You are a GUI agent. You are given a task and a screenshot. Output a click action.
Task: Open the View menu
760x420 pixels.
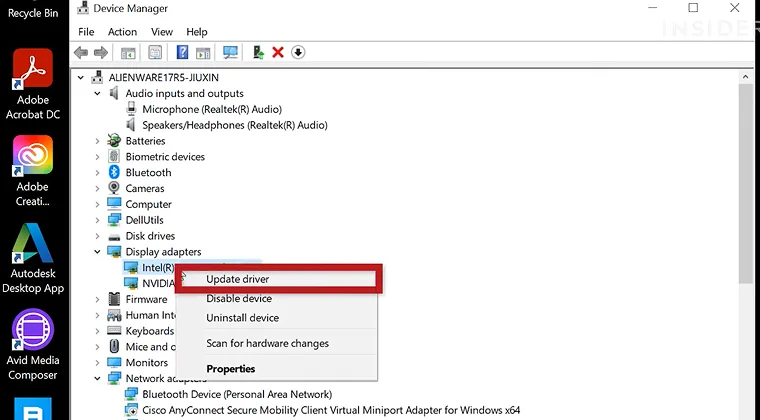(x=161, y=32)
